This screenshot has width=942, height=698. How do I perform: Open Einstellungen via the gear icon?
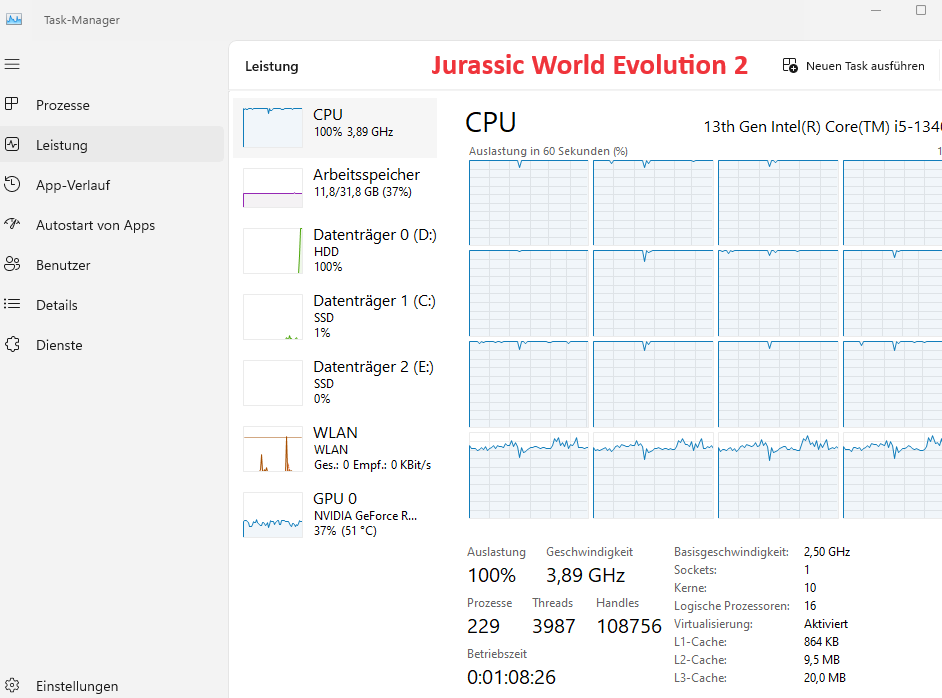click(12, 686)
